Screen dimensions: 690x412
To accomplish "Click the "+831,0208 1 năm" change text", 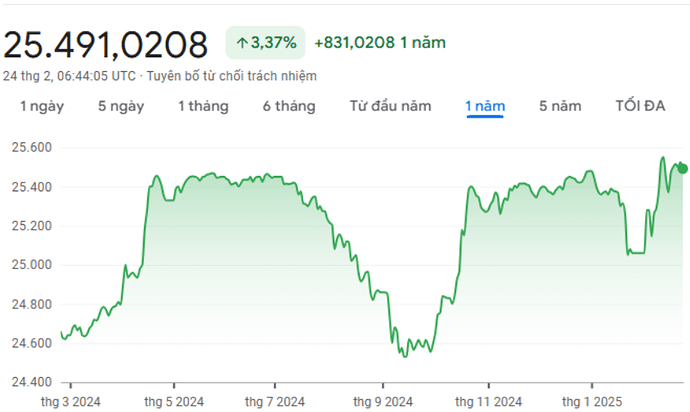I will (380, 43).
